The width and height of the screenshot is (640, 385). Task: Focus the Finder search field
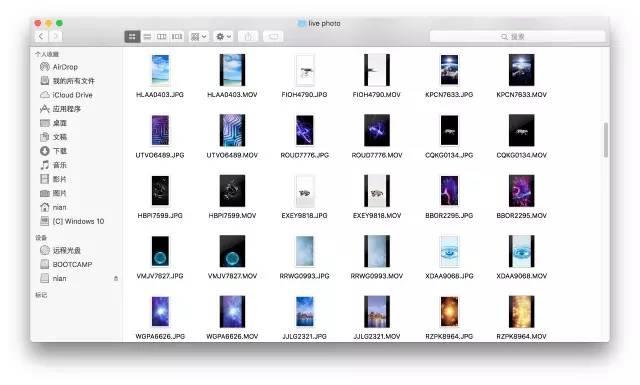[517, 37]
